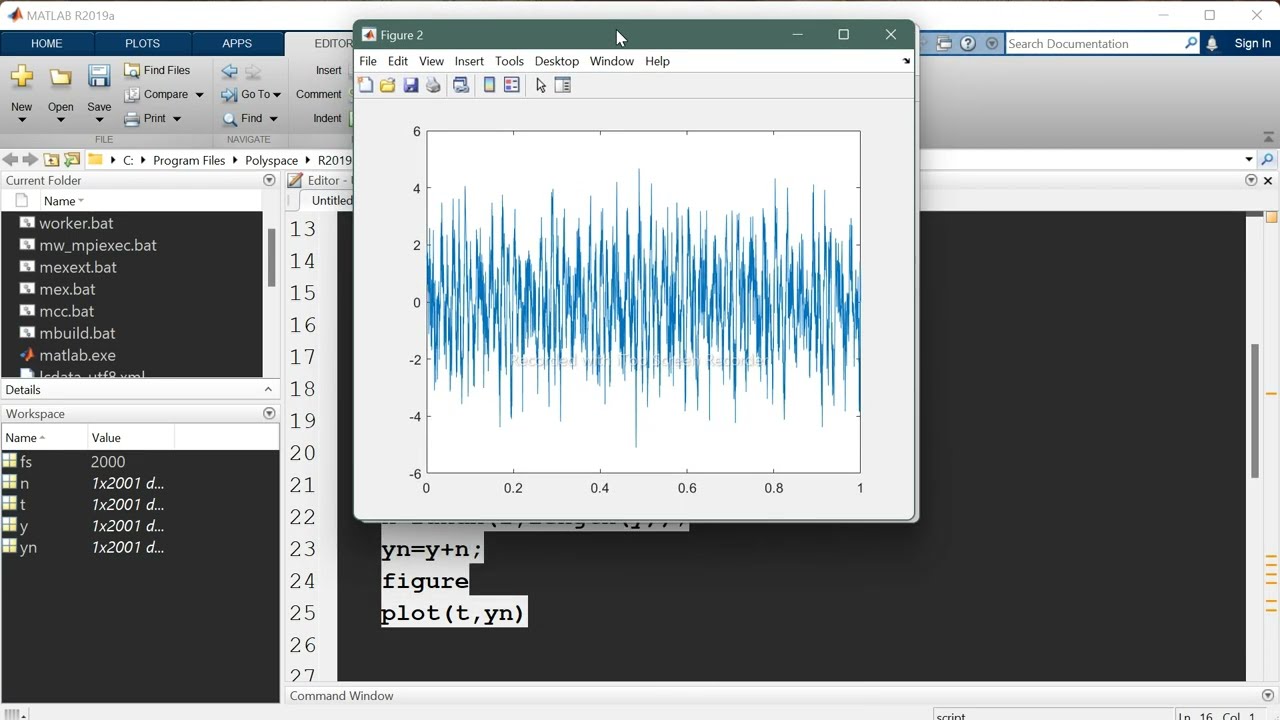Open address bar path dropdown arrow

point(1248,160)
